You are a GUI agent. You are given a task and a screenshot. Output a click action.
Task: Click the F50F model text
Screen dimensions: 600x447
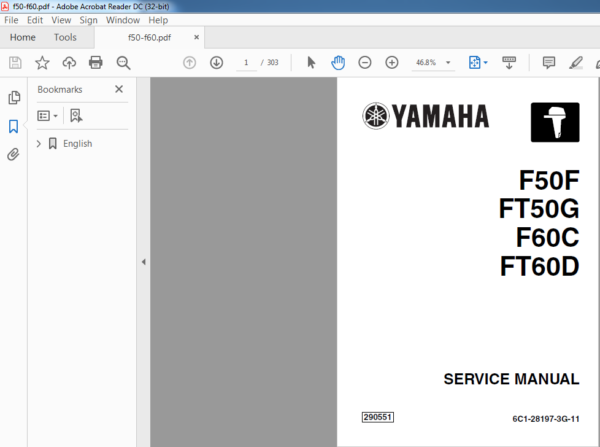tap(549, 180)
